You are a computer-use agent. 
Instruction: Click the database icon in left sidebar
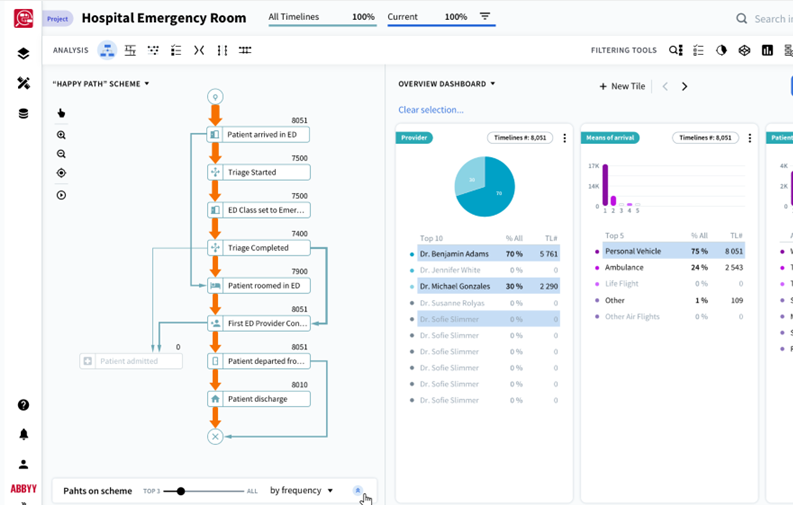click(23, 114)
